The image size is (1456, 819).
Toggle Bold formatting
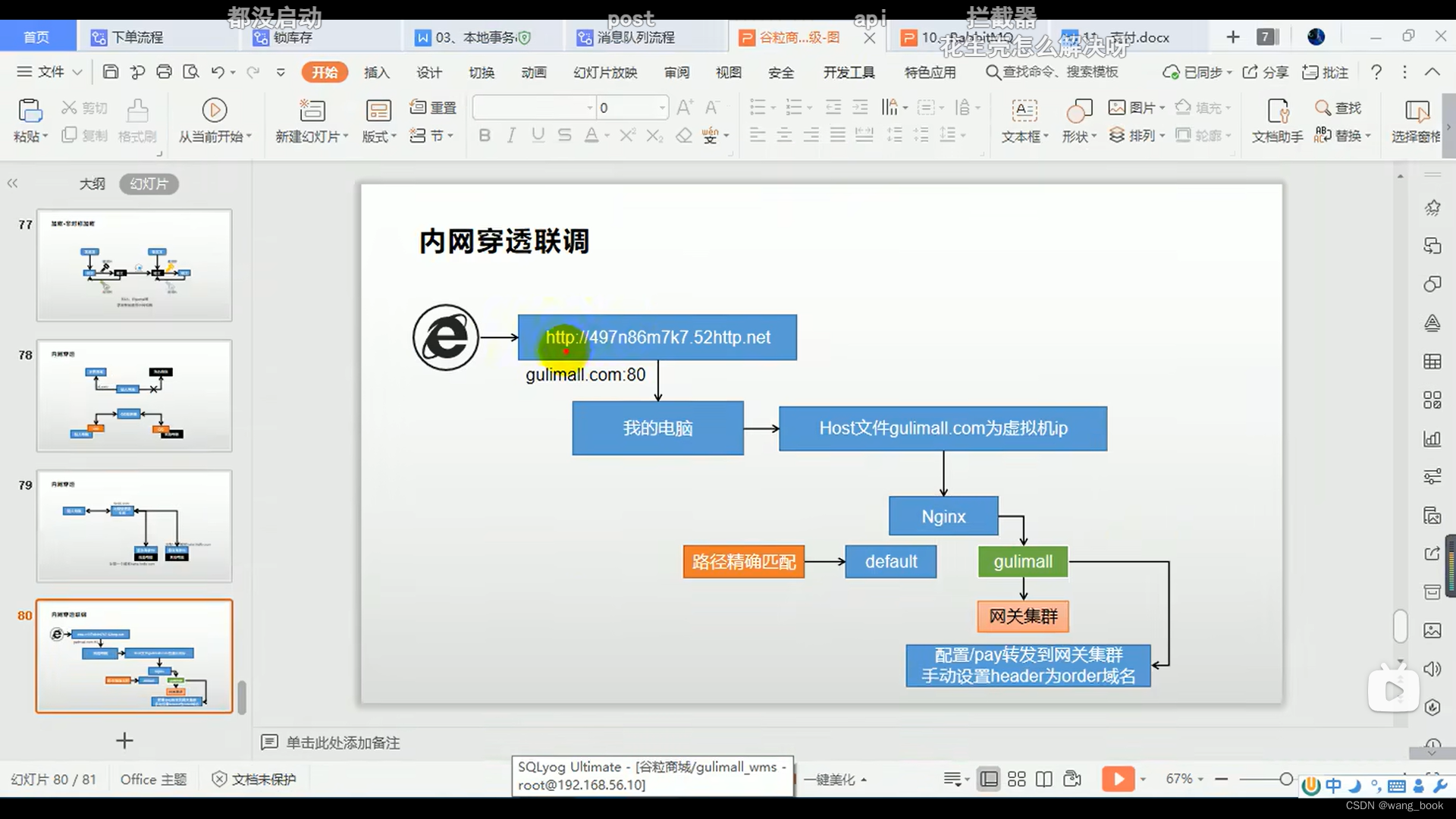tap(485, 136)
